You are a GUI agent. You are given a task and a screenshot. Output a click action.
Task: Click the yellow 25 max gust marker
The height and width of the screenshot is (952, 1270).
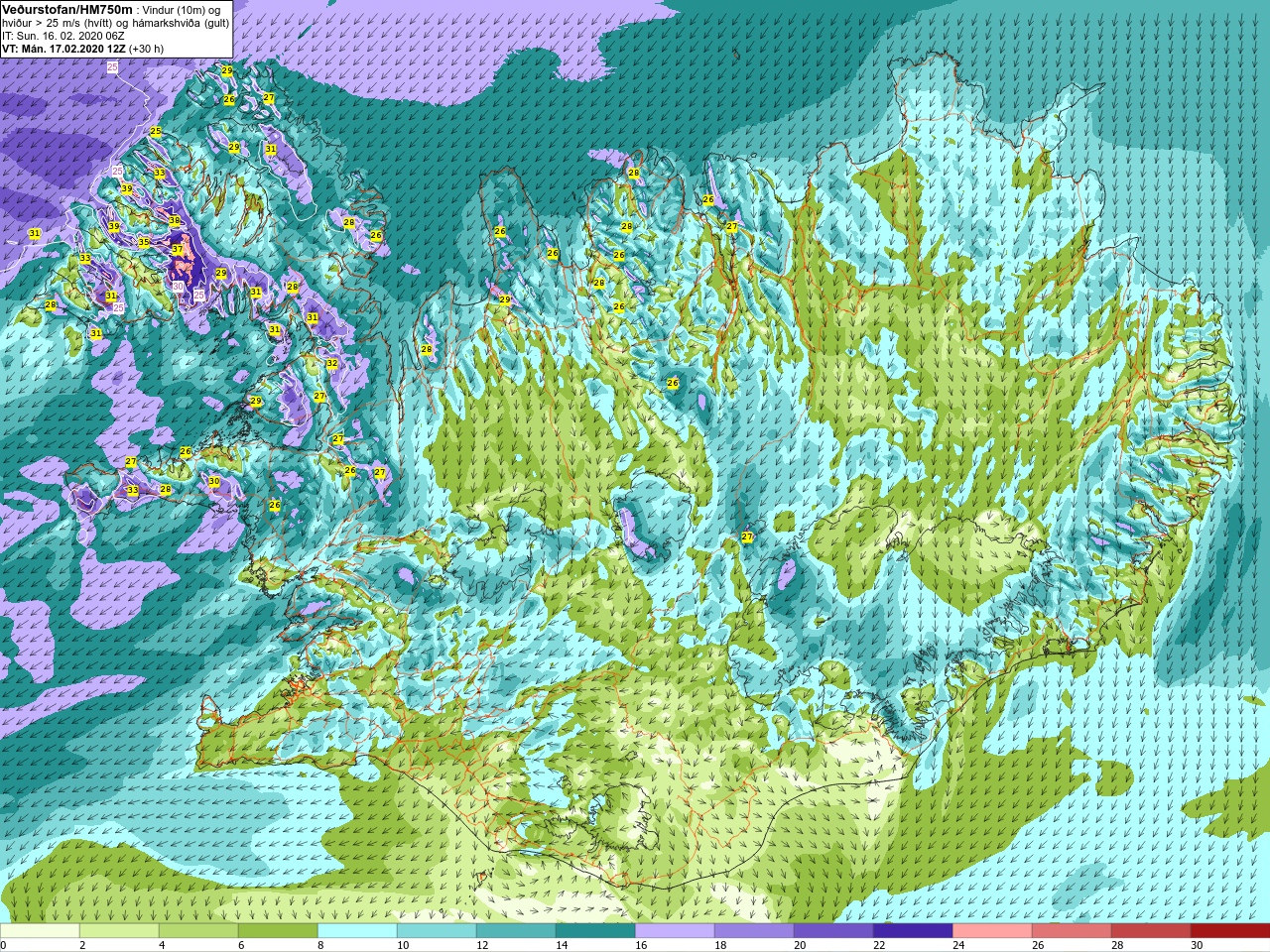156,132
